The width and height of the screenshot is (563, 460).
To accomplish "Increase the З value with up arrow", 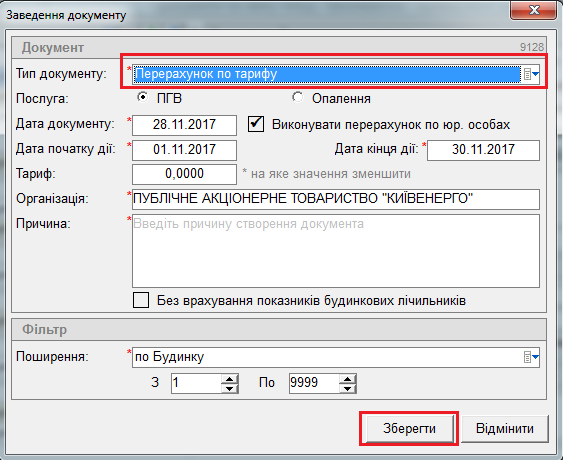I will [x=229, y=378].
